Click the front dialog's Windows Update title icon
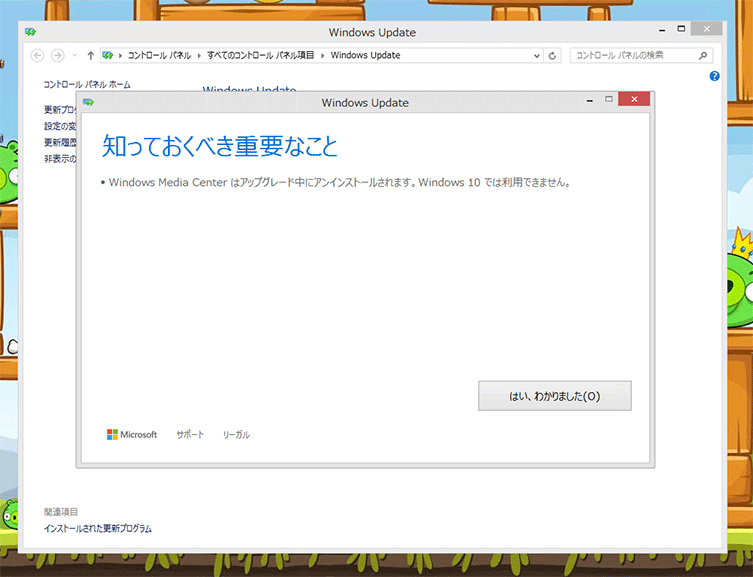The height and width of the screenshot is (577, 753). (88, 102)
